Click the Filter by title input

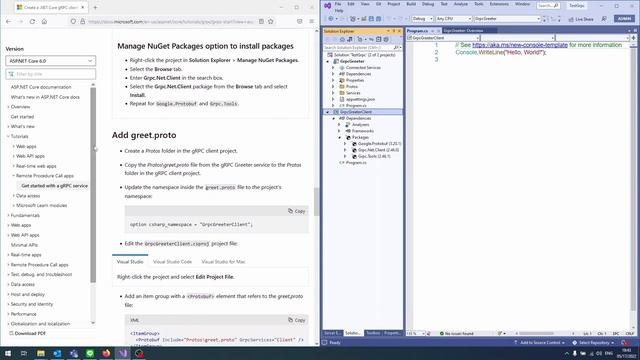point(51,74)
